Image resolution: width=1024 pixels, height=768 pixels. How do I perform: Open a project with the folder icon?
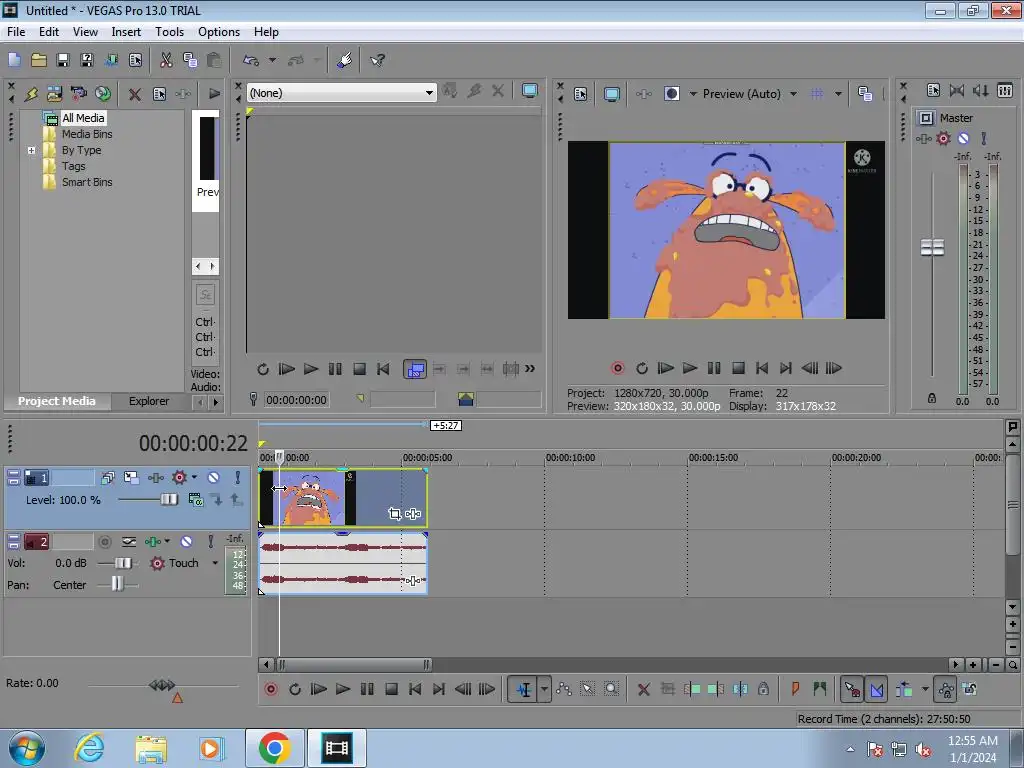pyautogui.click(x=39, y=60)
